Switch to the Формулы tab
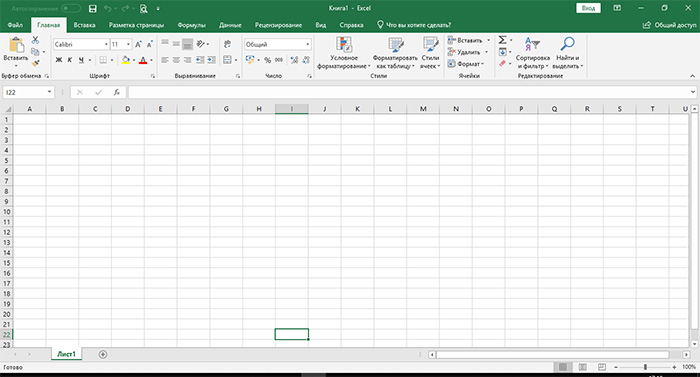Viewport: 700px width, 377px height. click(x=192, y=25)
